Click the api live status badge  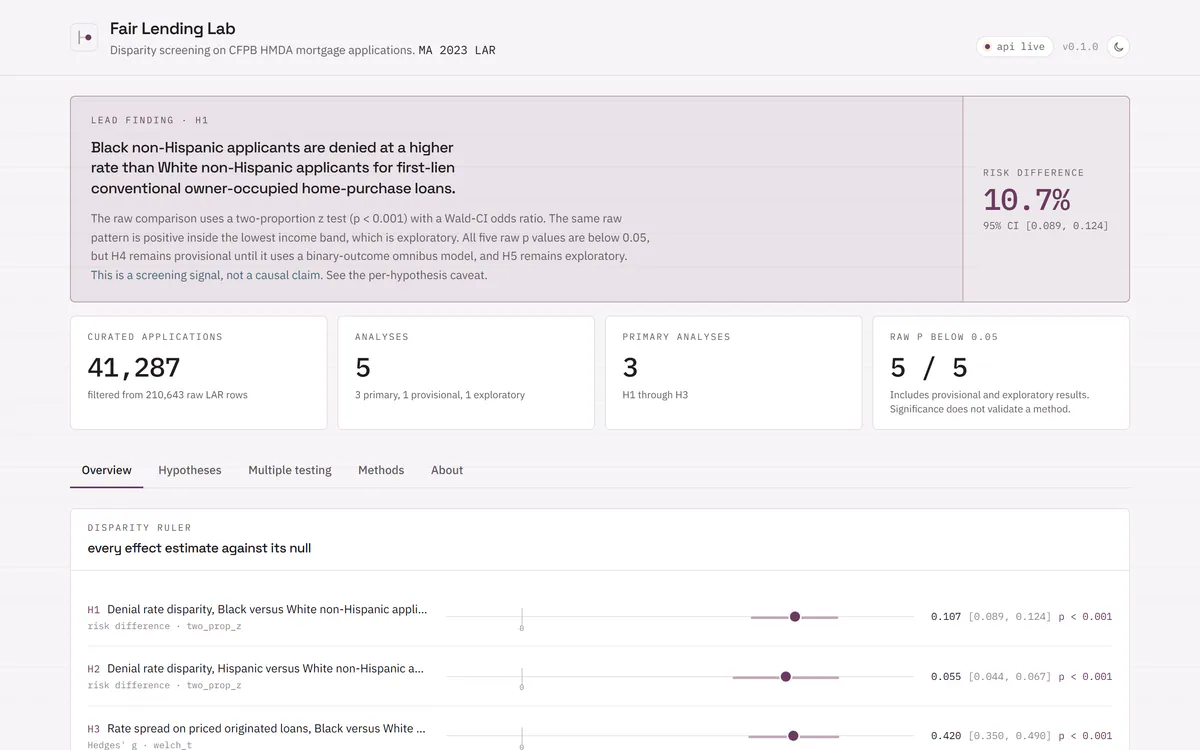(1014, 47)
